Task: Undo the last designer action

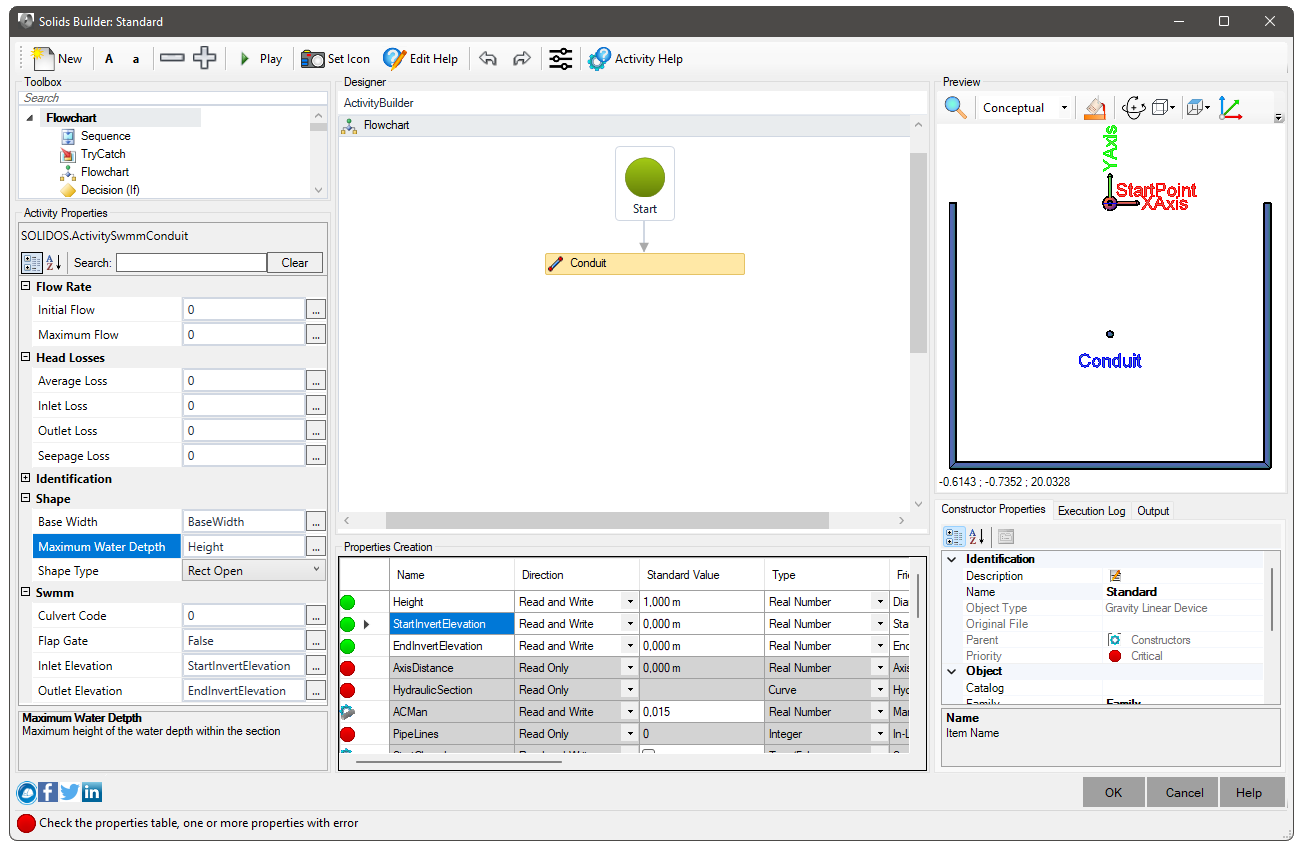Action: point(488,59)
